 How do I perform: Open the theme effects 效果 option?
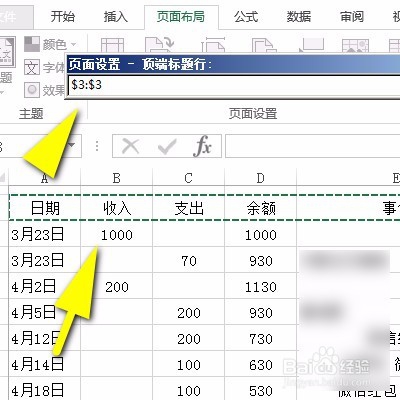click(45, 90)
